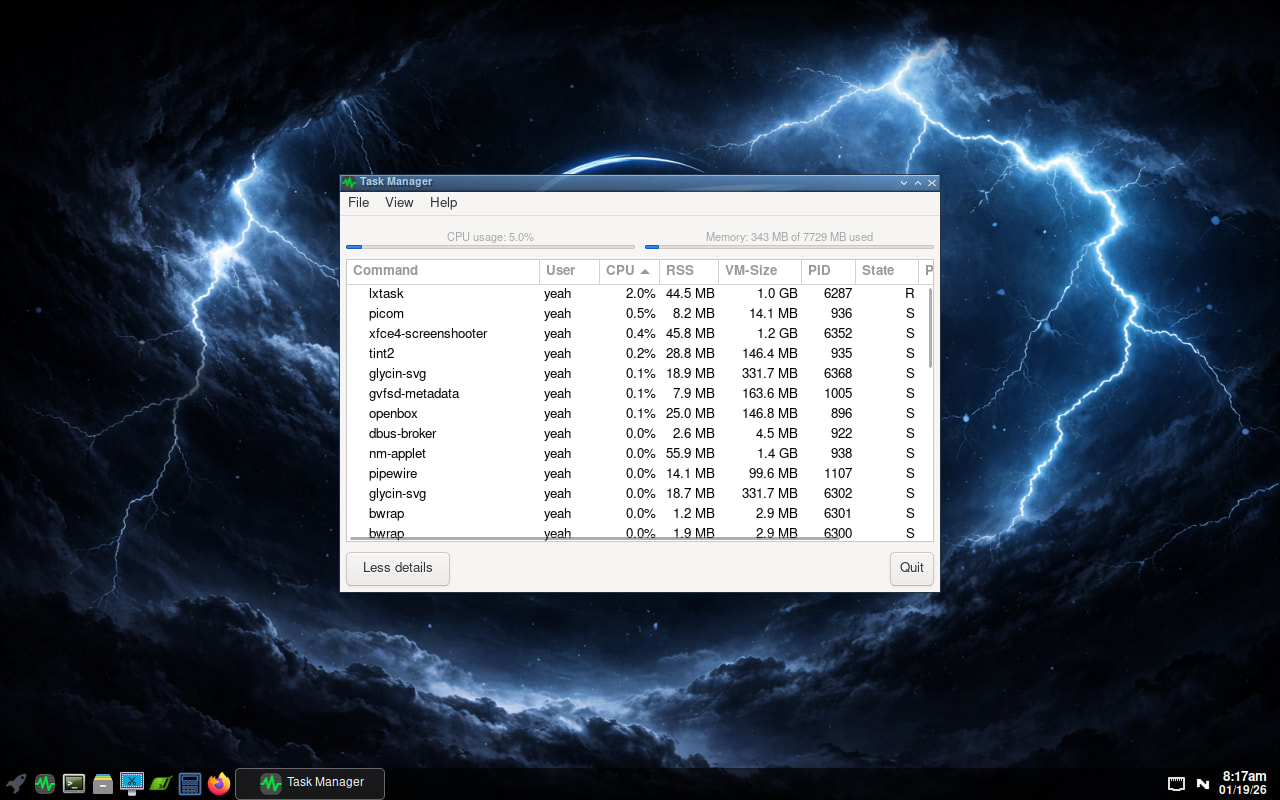Open the File menu
The image size is (1280, 800).
358,203
